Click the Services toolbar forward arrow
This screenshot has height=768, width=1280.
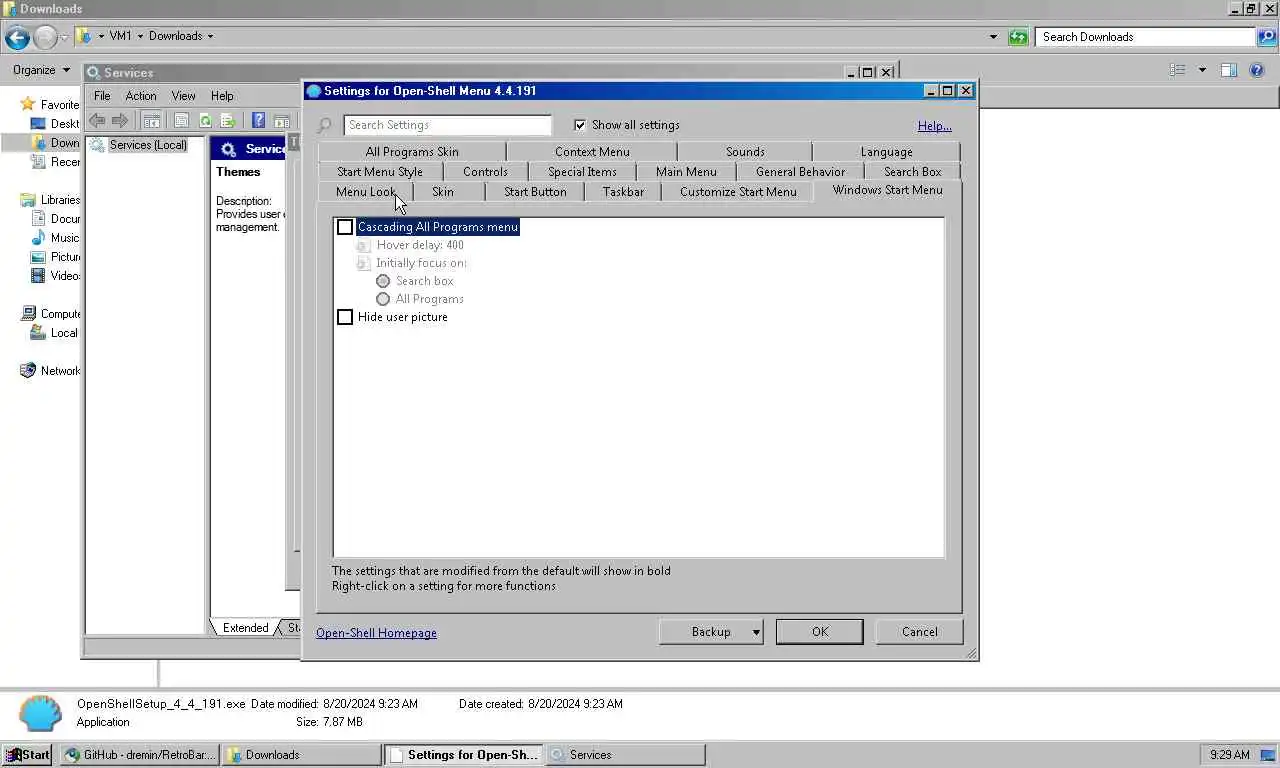pos(120,120)
